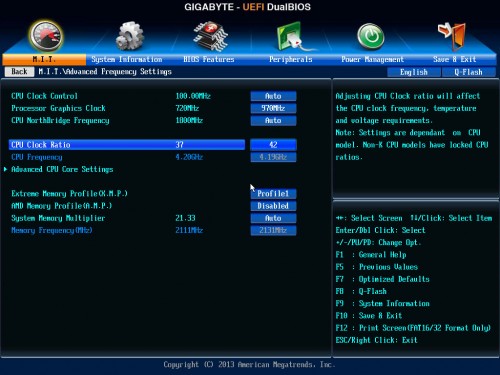Click the 2111MHz memory frequency value

(189, 230)
